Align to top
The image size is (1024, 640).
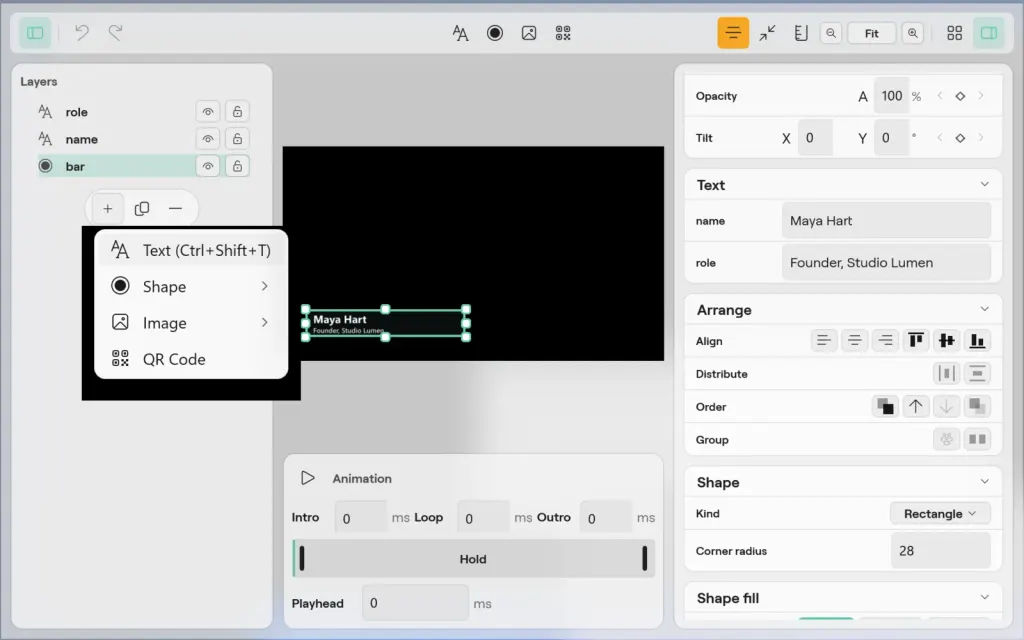916,340
